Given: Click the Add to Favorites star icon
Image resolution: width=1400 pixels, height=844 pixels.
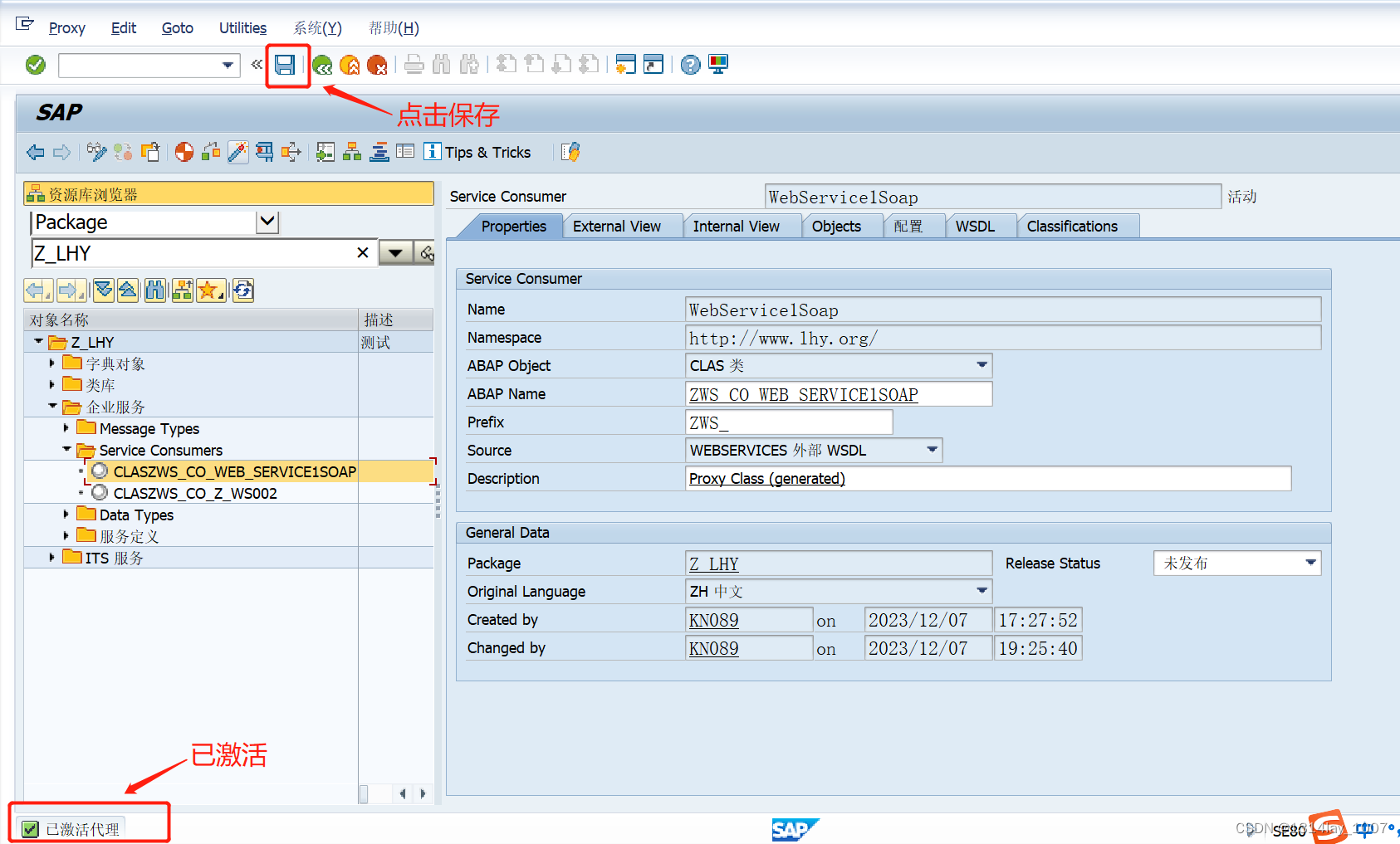Looking at the screenshot, I should pos(209,290).
